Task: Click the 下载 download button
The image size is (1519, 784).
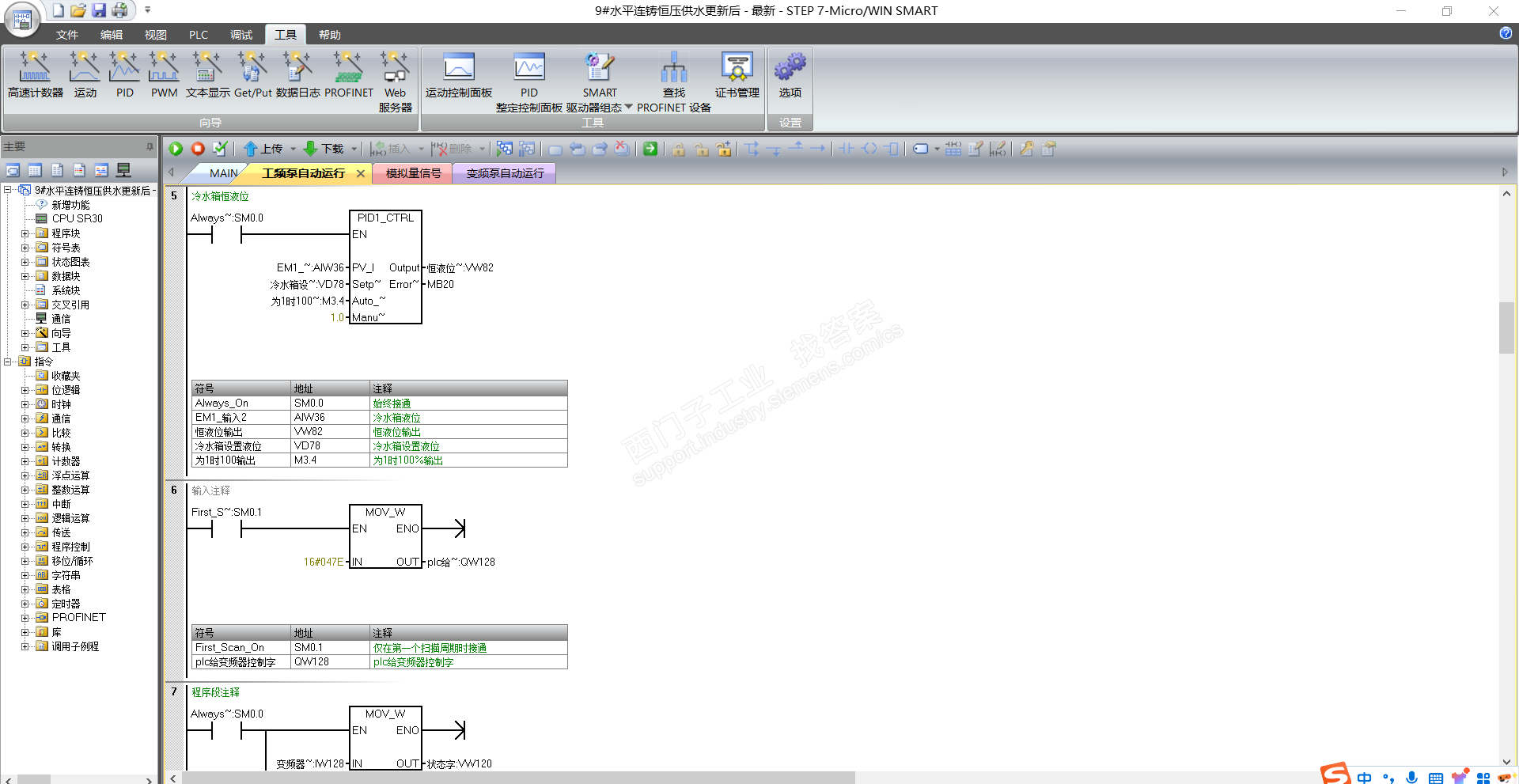Action: 324,149
